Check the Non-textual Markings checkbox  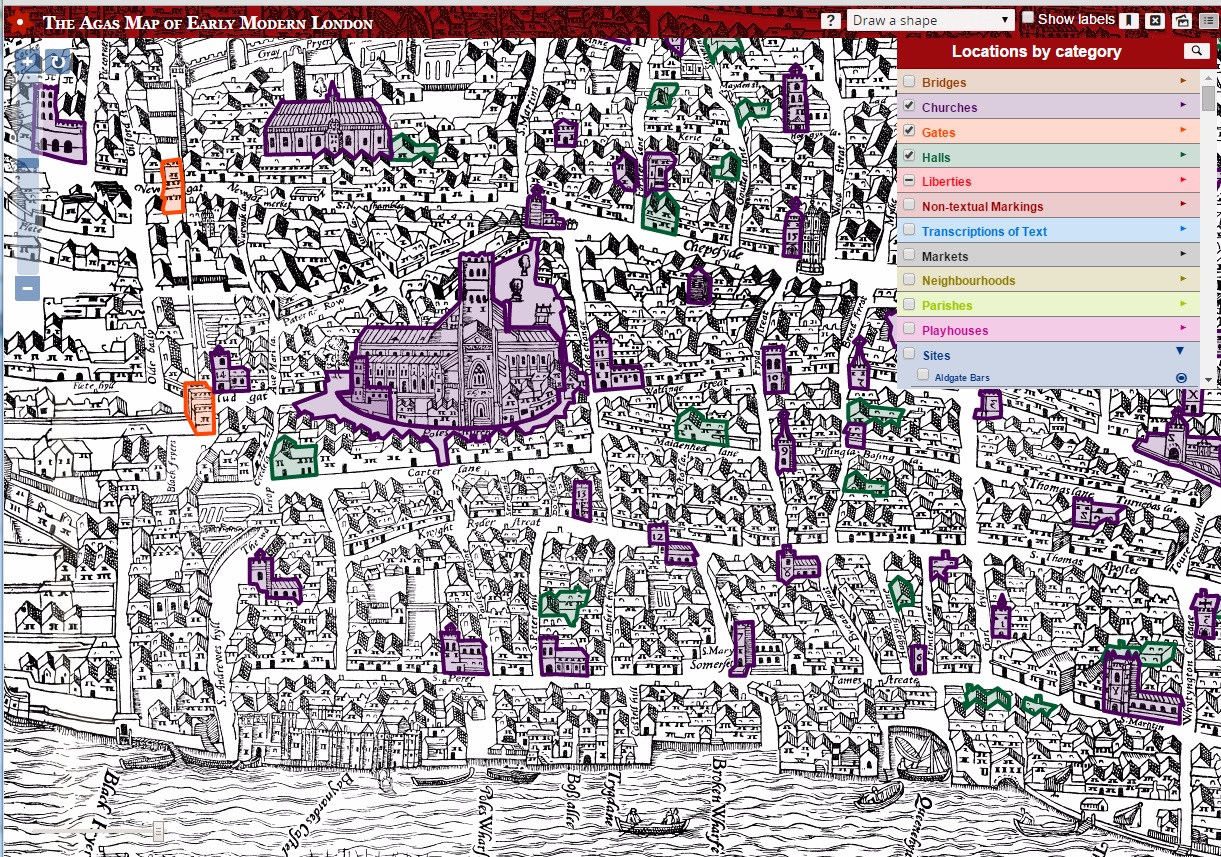909,205
